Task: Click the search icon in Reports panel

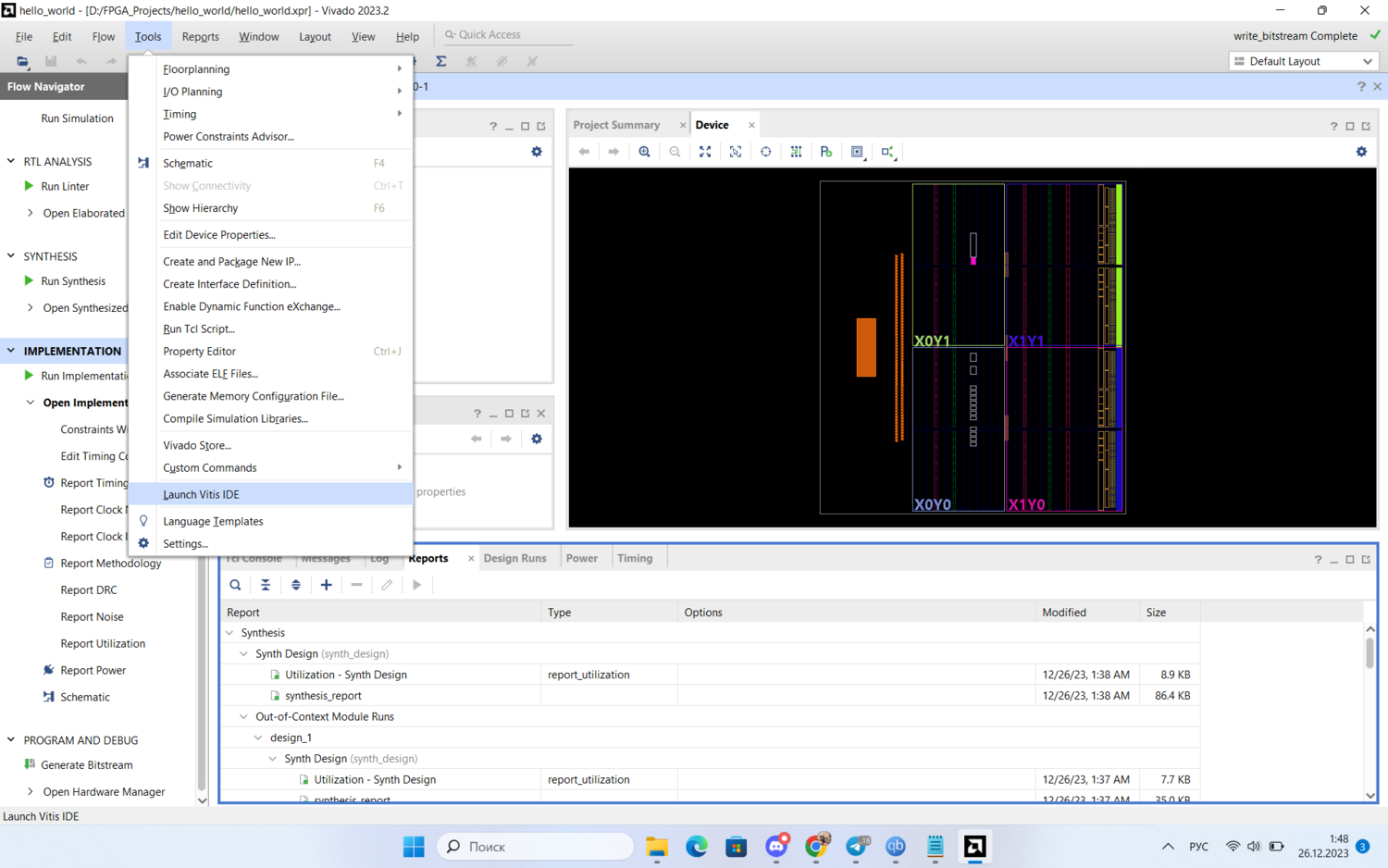Action: click(235, 585)
